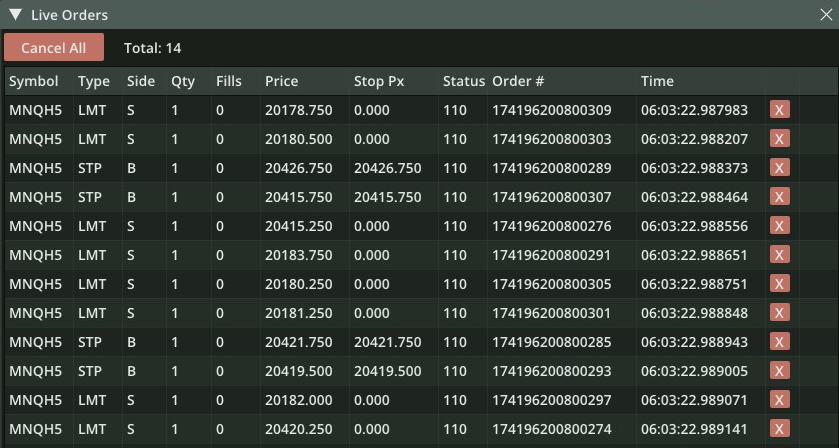Cancel order 174196200800309 with its X button
This screenshot has height=448, width=839.
[780, 110]
